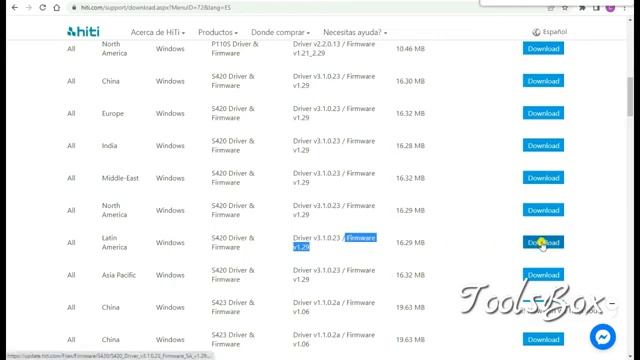The image size is (640, 360).
Task: Expand the Productos menu
Action: 218,32
